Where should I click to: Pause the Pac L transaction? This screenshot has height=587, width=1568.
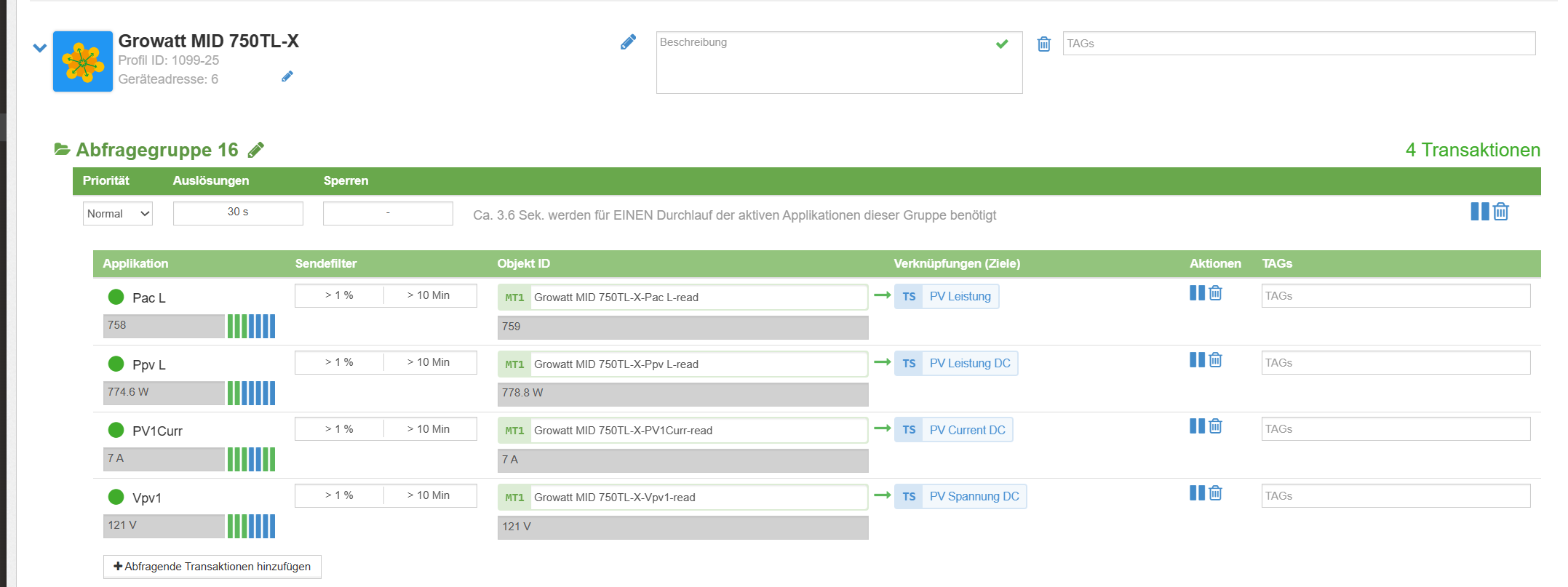(1197, 292)
